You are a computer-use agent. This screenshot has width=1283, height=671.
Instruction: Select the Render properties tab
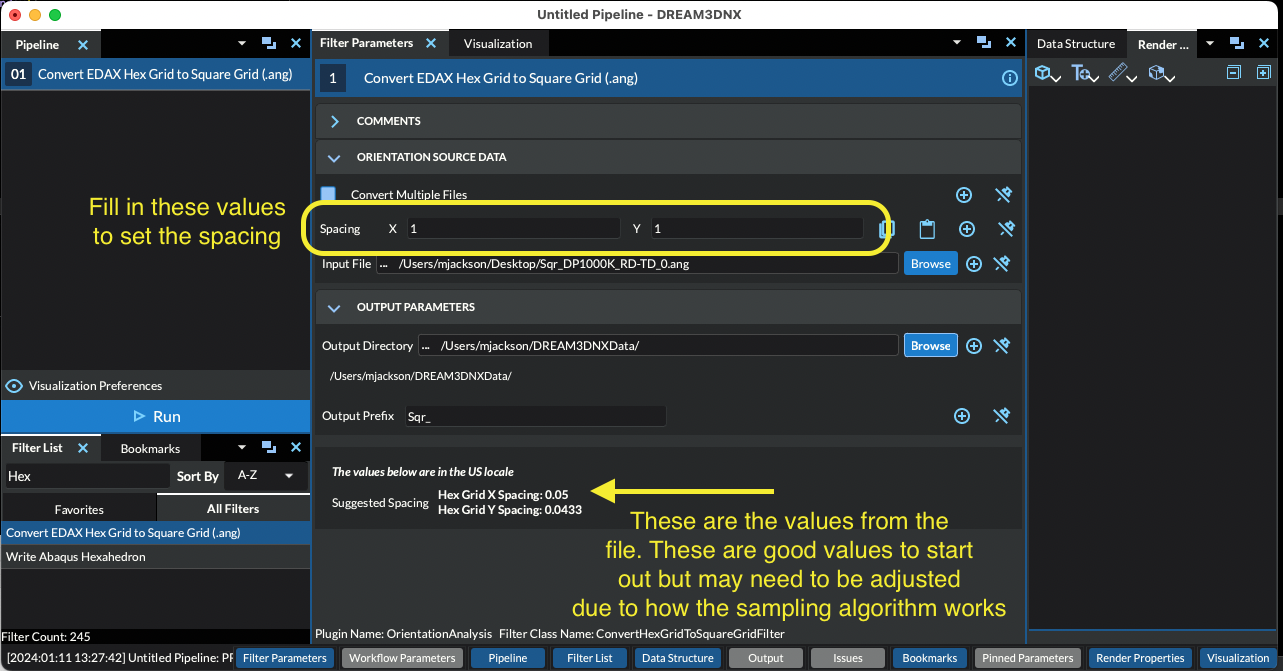[1163, 44]
